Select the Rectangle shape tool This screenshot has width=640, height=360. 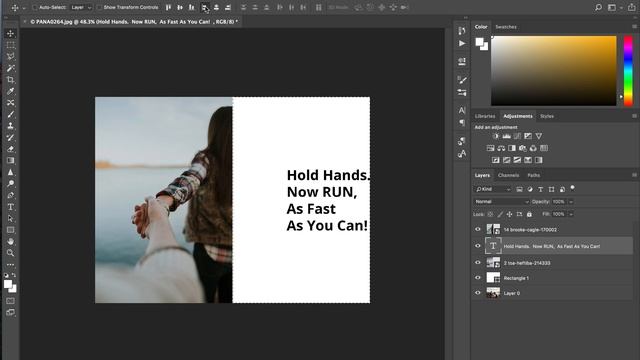point(11,230)
